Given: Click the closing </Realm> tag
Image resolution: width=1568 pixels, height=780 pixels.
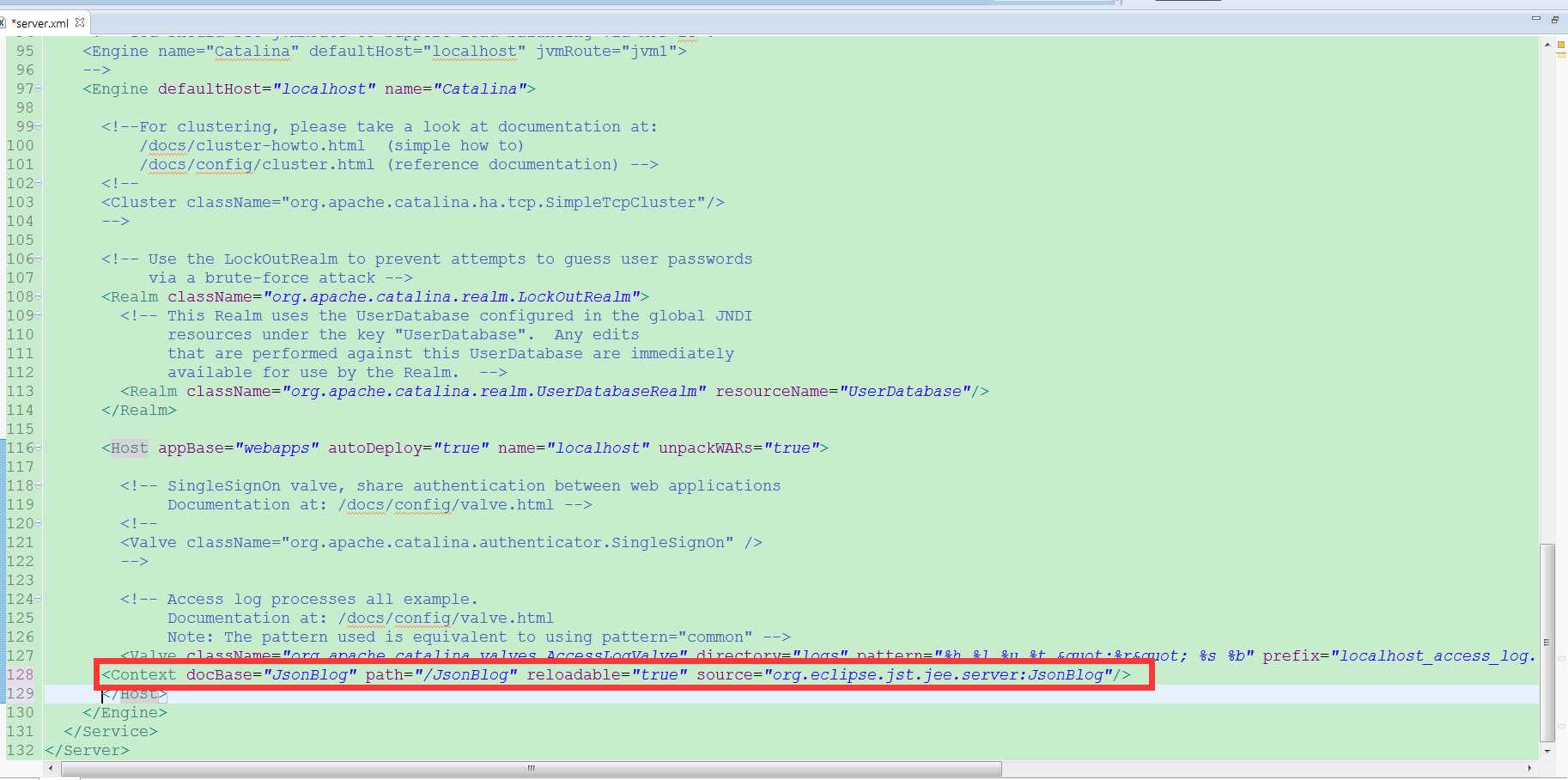Looking at the screenshot, I should (x=139, y=411).
